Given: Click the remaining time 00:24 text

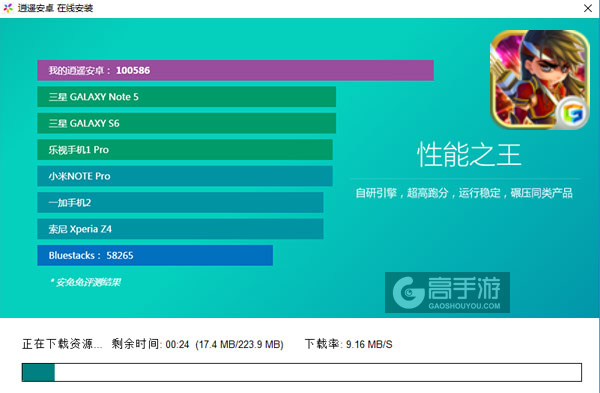Looking at the screenshot, I should [150, 344].
